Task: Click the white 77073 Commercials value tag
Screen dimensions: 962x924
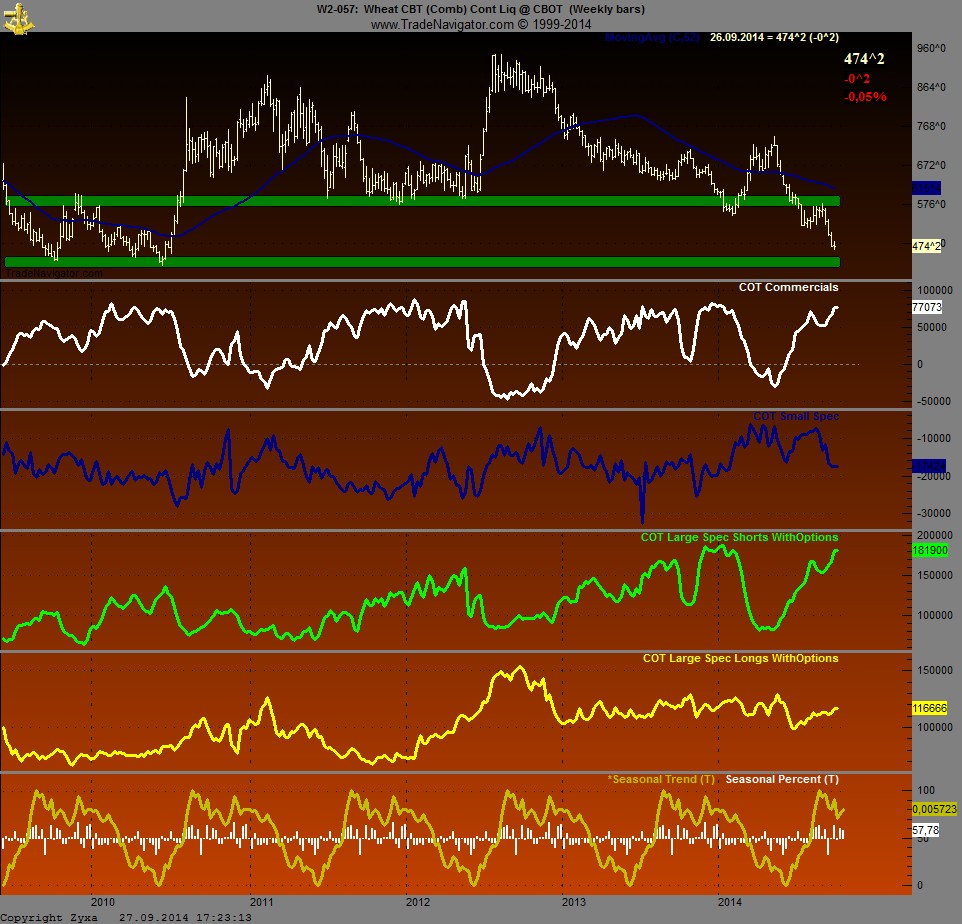Action: (927, 308)
